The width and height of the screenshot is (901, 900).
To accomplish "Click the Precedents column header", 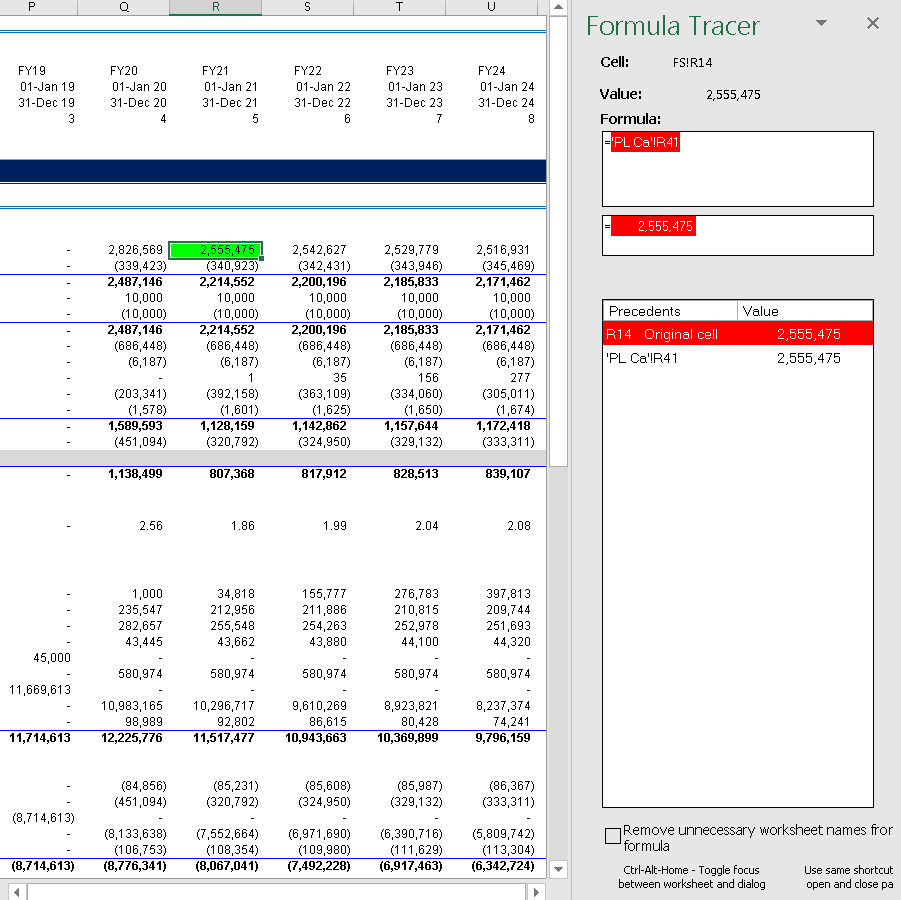I will [670, 311].
